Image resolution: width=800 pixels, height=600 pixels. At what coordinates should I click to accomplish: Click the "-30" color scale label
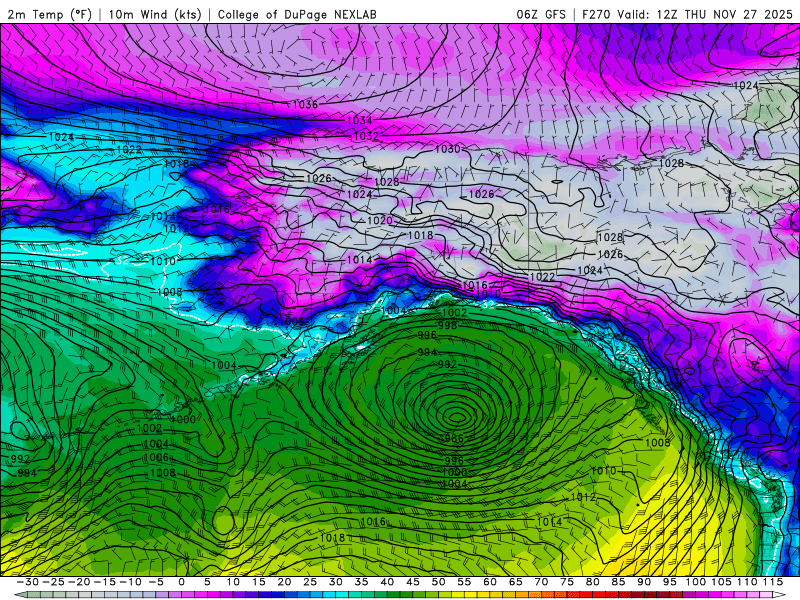point(28,582)
